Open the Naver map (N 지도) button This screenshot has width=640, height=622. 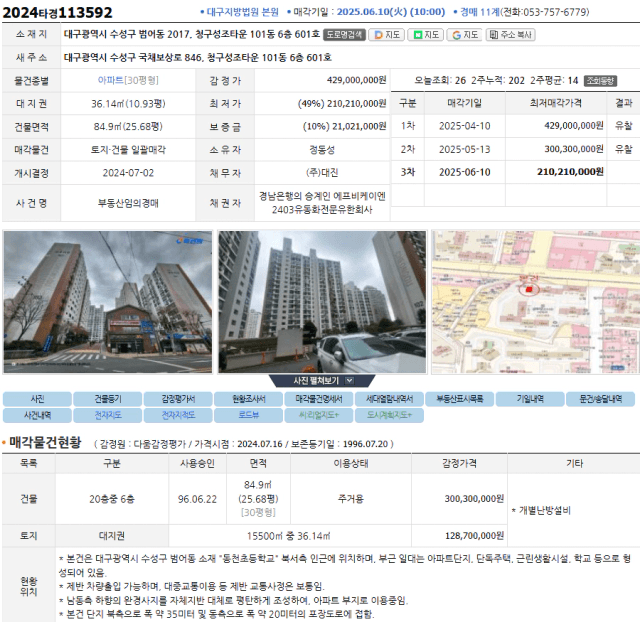[x=426, y=35]
